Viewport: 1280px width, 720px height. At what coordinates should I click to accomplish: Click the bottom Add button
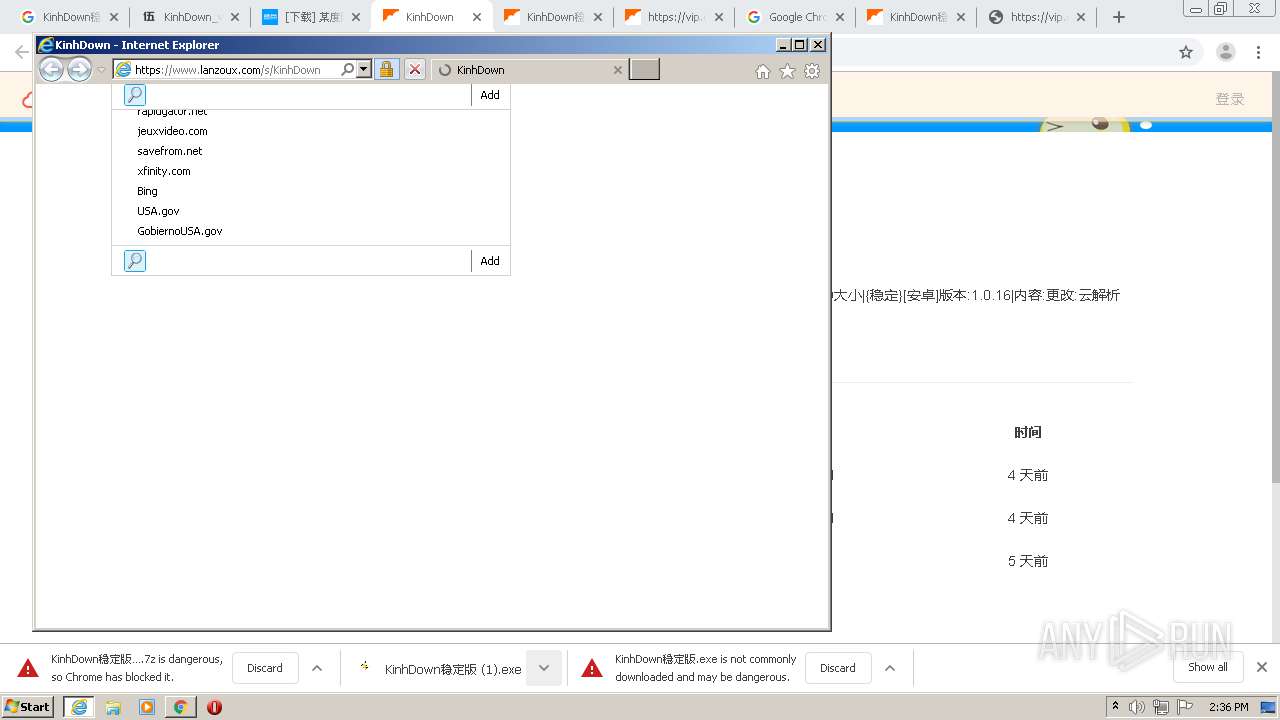click(490, 261)
